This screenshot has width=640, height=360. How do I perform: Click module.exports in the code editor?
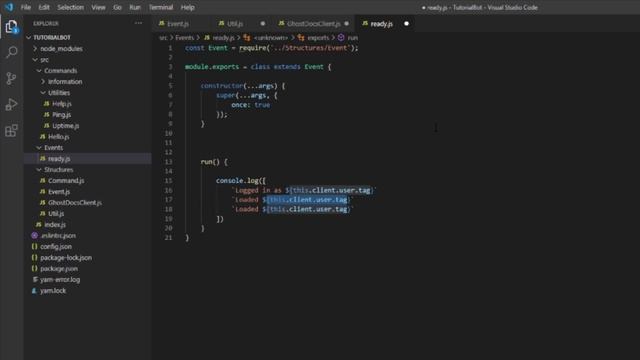point(212,67)
